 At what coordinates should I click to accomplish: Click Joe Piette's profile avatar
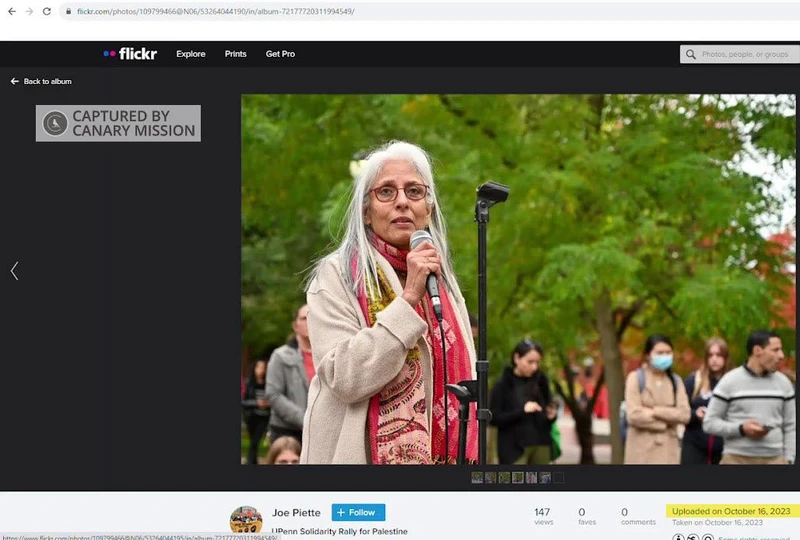246,520
